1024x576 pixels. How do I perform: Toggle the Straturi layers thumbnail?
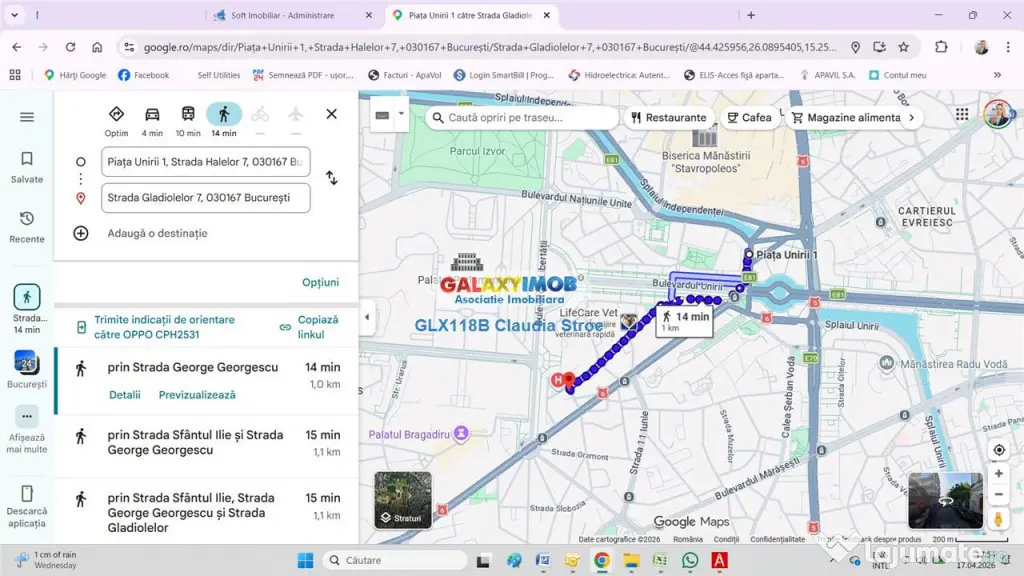click(x=403, y=500)
